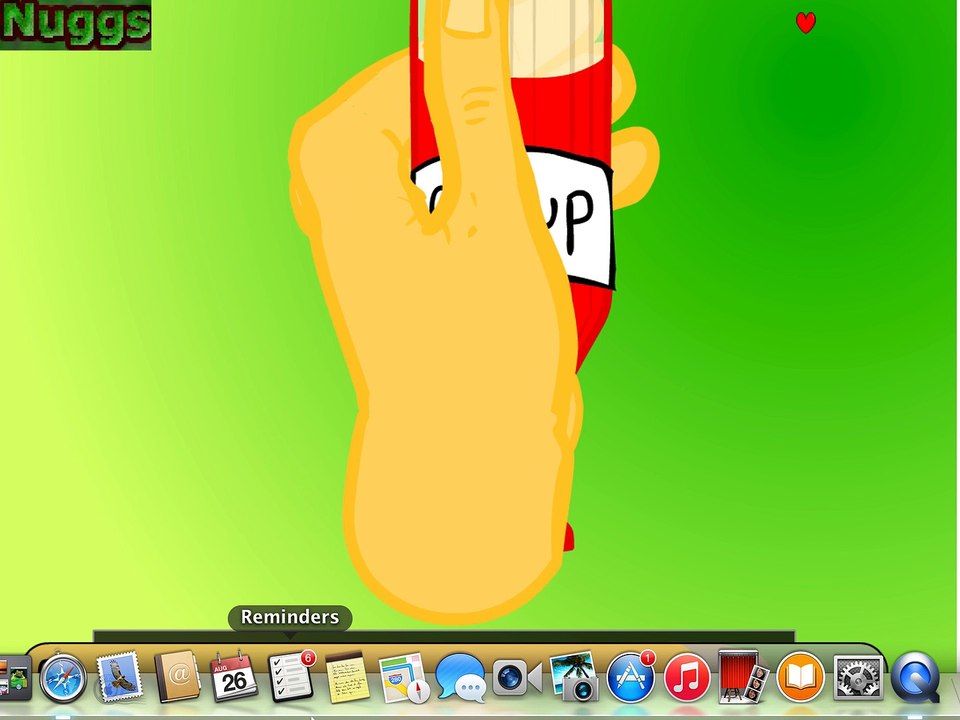
Task: Open Messages chat bubbles icon
Action: point(460,678)
